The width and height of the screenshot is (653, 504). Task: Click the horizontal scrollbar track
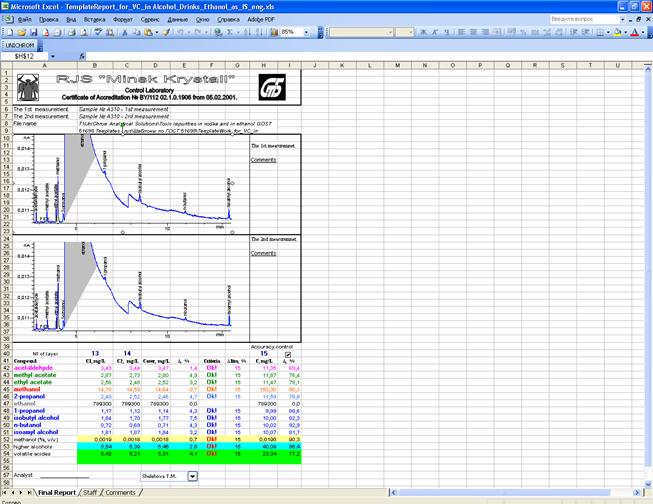pyautogui.click(x=515, y=492)
